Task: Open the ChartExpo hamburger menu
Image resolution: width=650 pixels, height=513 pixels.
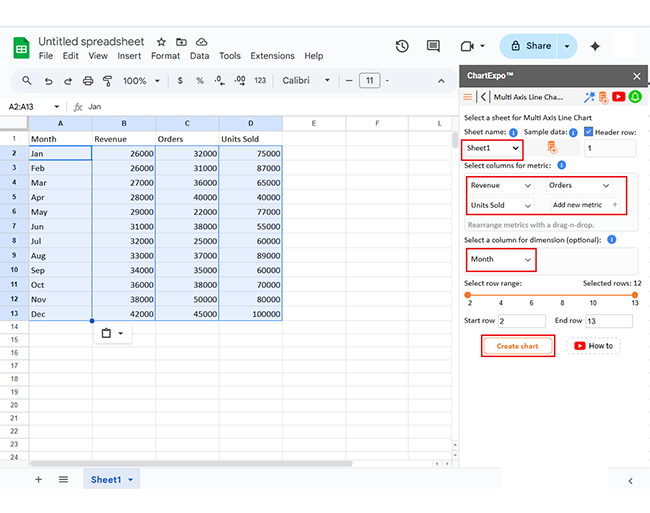Action: (467, 97)
